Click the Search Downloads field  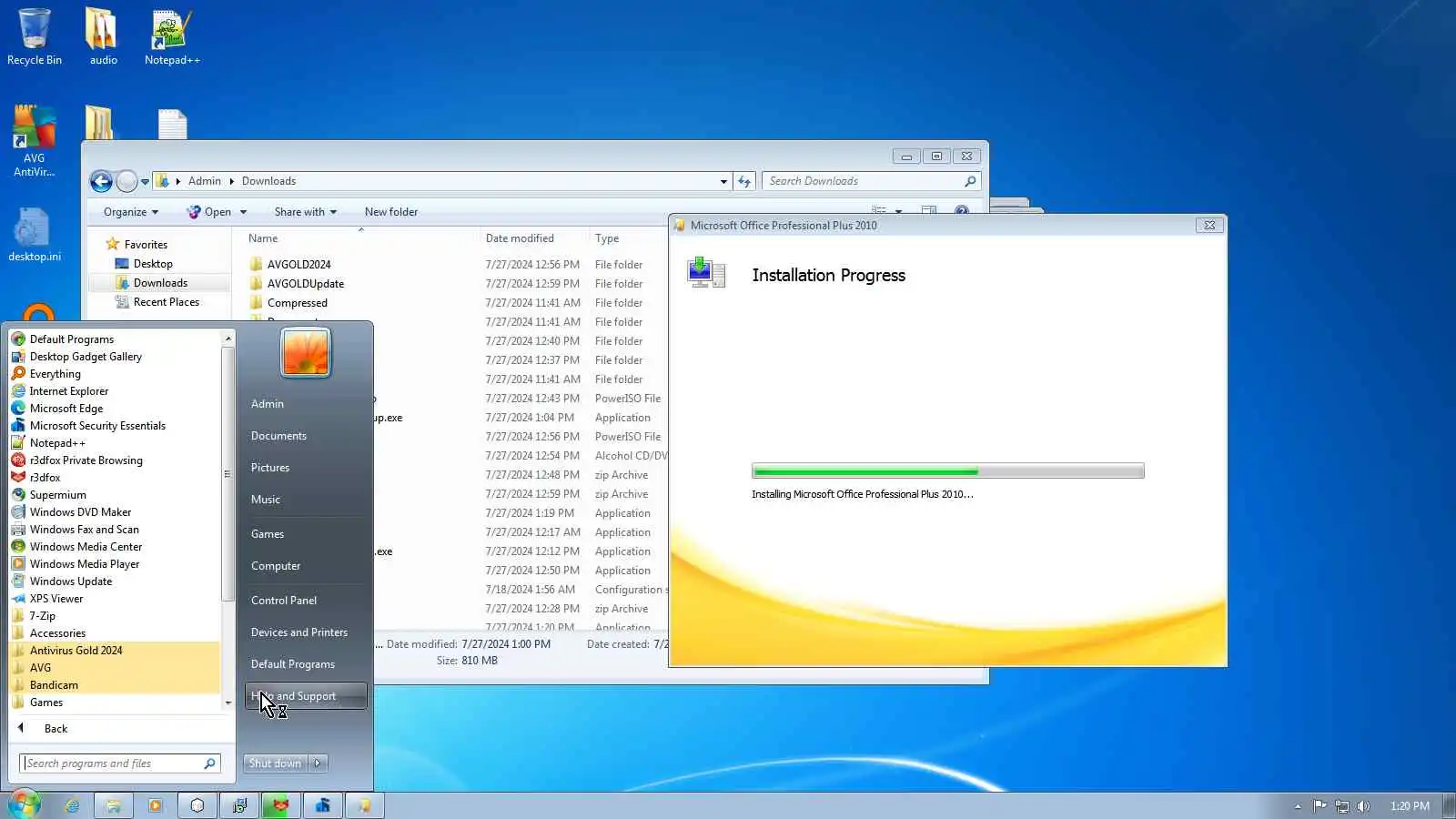pos(871,181)
